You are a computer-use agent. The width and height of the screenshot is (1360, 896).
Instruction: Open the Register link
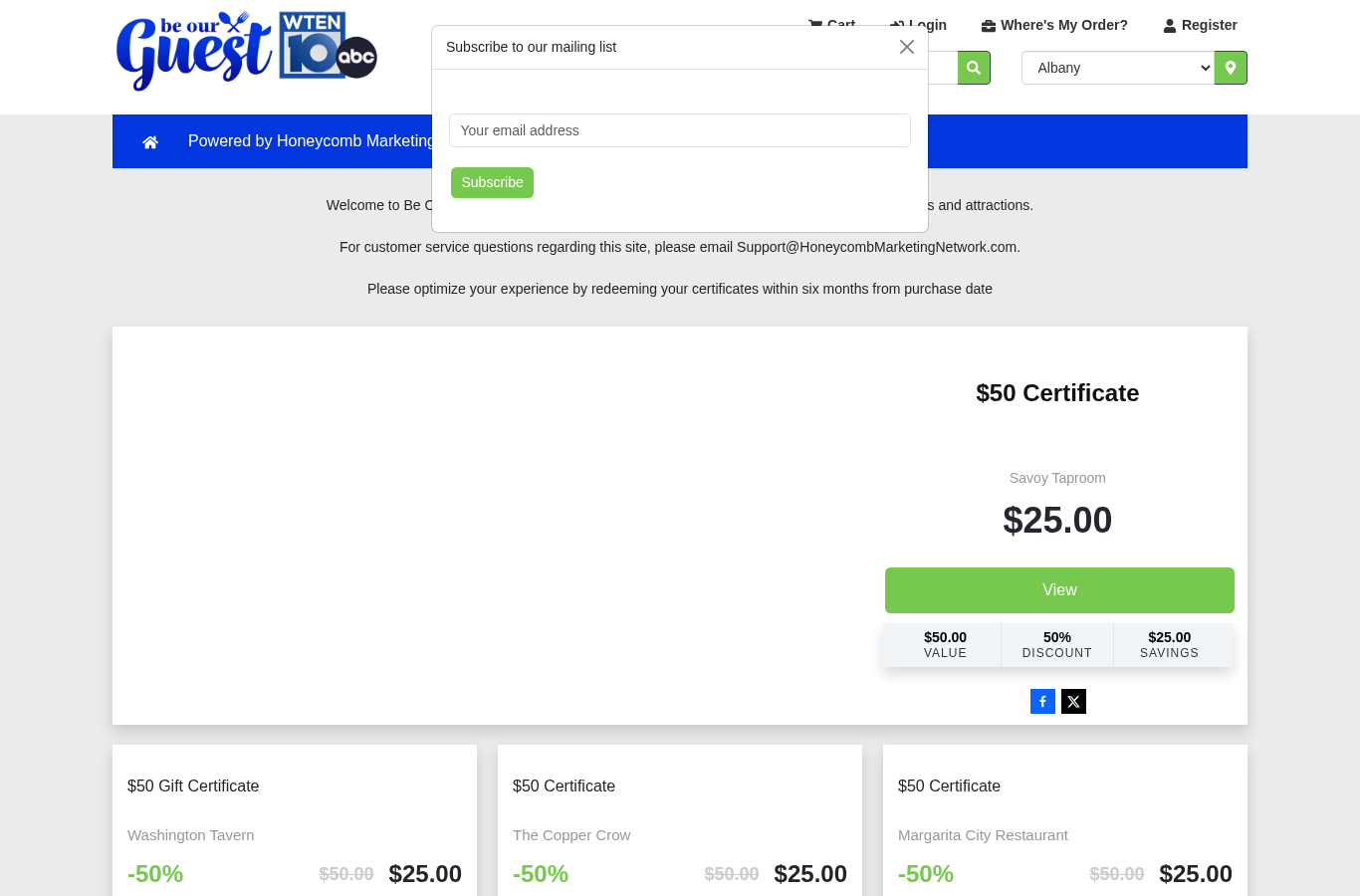point(1201,25)
